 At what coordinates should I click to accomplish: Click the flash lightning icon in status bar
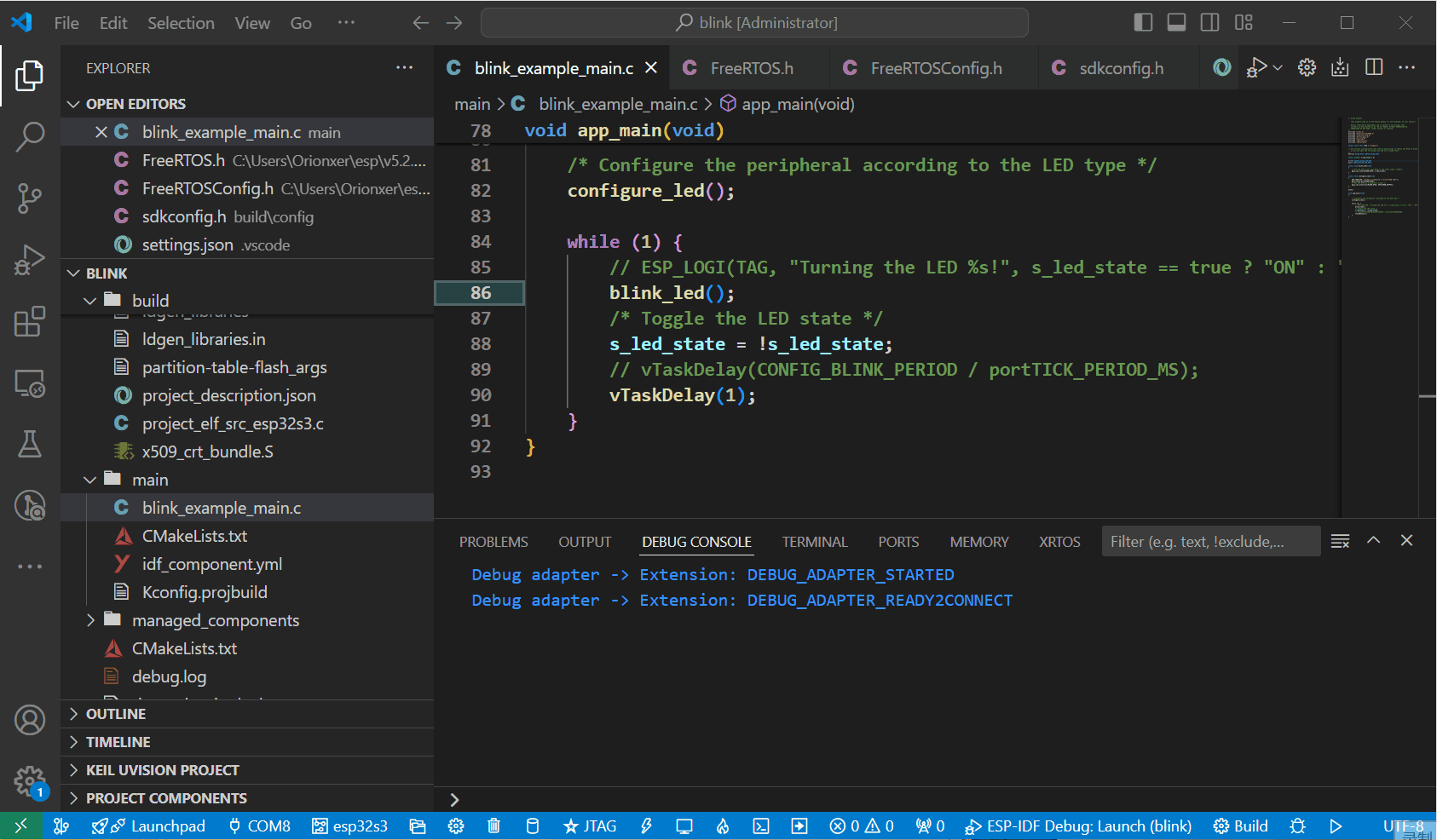pos(646,826)
